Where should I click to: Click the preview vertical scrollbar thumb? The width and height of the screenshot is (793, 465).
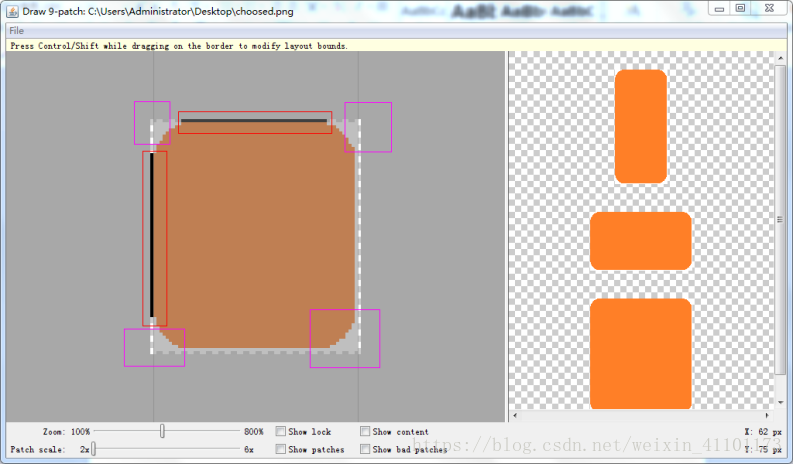click(779, 220)
